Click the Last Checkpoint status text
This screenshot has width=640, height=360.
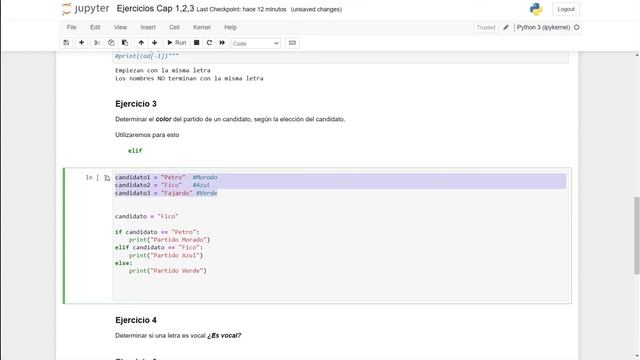tap(241, 9)
